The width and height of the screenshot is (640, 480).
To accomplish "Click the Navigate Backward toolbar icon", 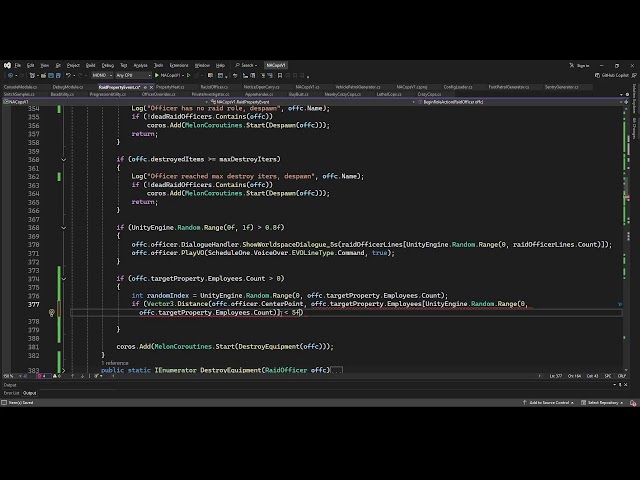I will click(x=11, y=75).
